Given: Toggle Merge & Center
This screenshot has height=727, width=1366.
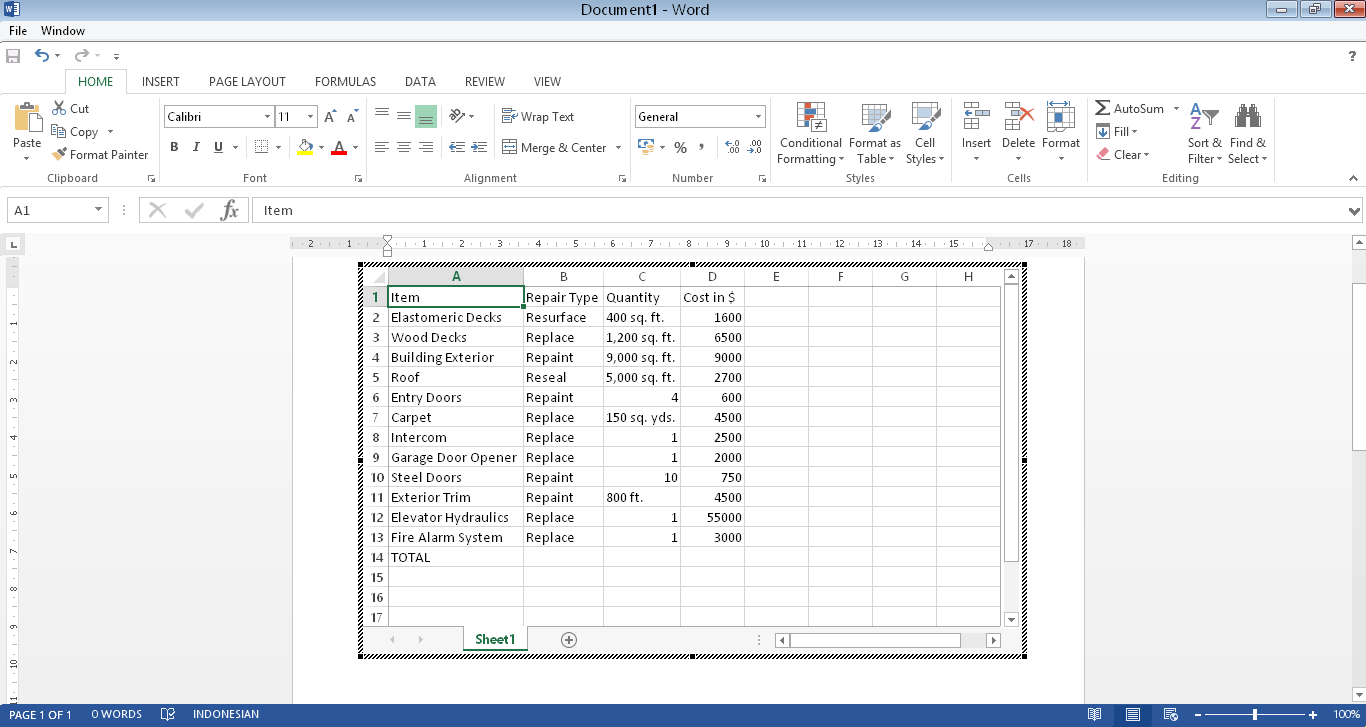Looking at the screenshot, I should pos(555,147).
